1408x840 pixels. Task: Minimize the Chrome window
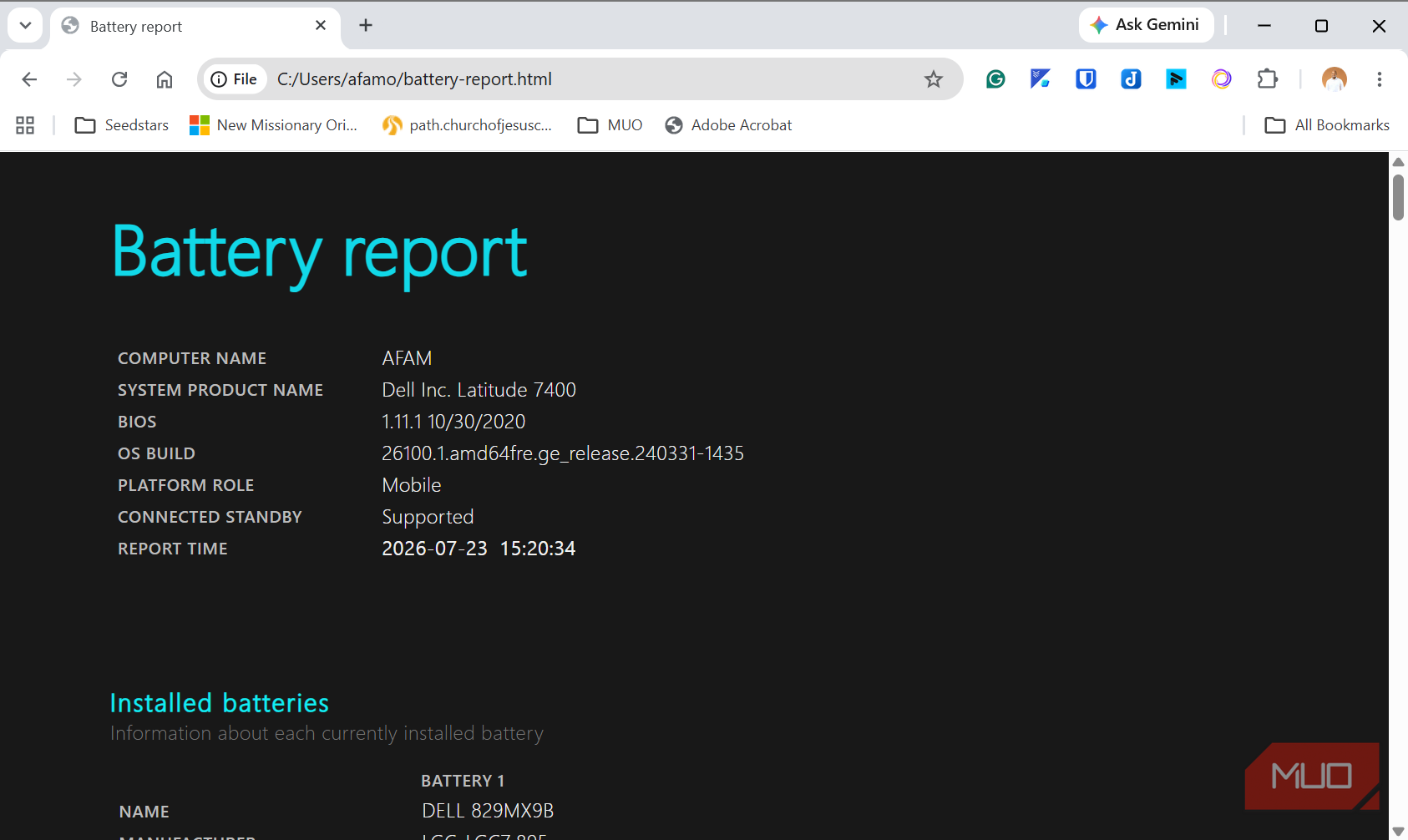pyautogui.click(x=1264, y=26)
